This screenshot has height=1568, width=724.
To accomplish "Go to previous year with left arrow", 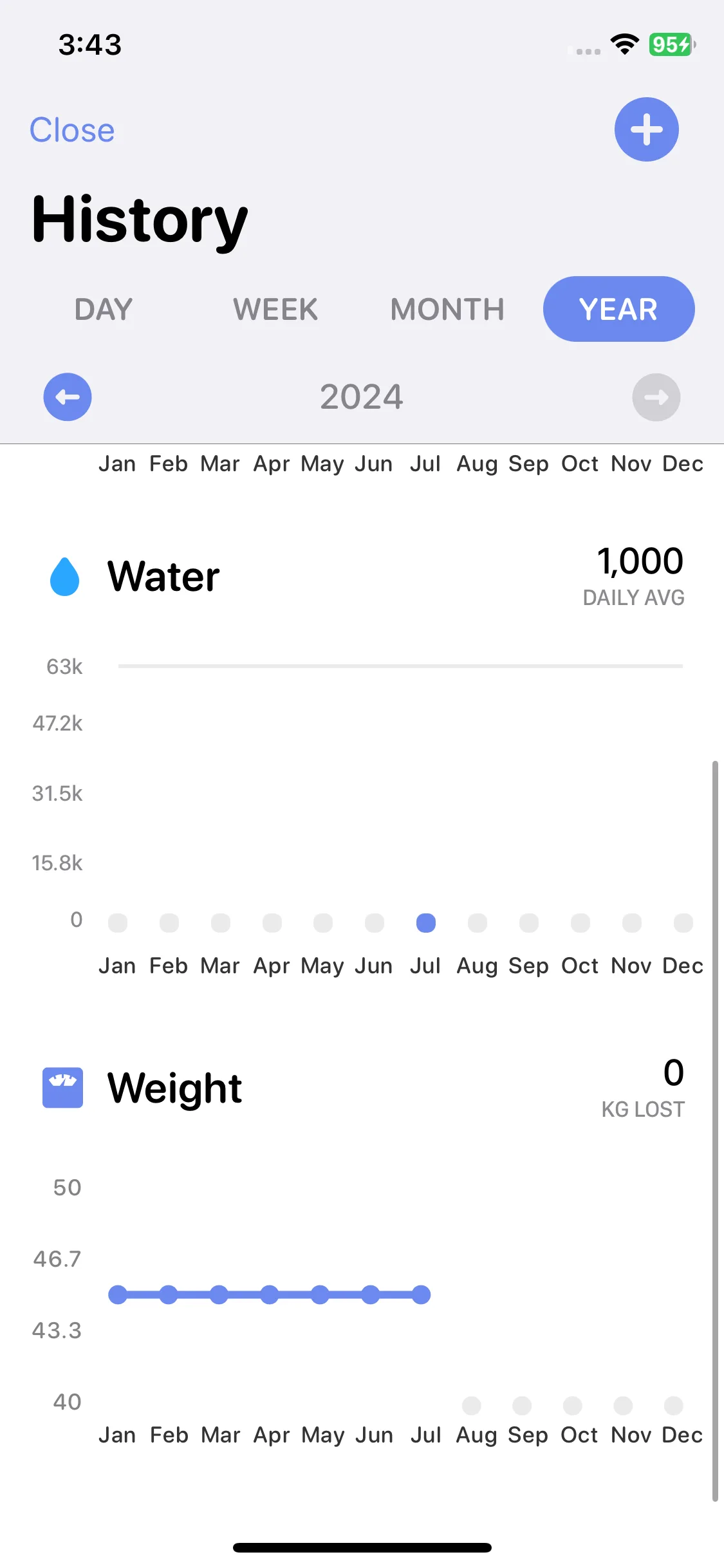I will point(68,397).
